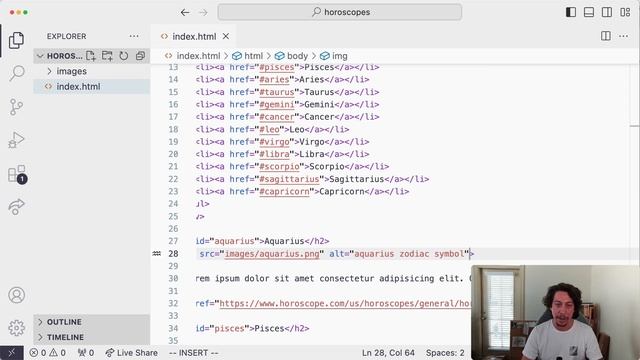Open the Live Share activity bar icon
Viewport: 640px width, 360px height.
point(16,207)
